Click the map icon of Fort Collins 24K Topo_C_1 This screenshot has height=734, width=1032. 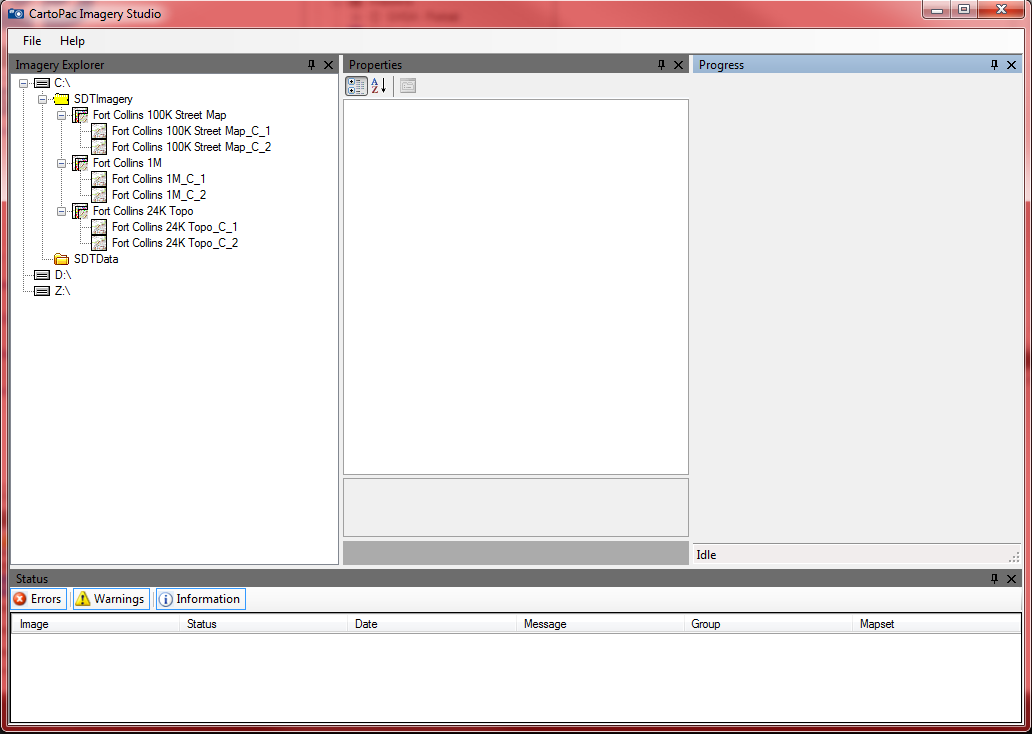click(99, 227)
